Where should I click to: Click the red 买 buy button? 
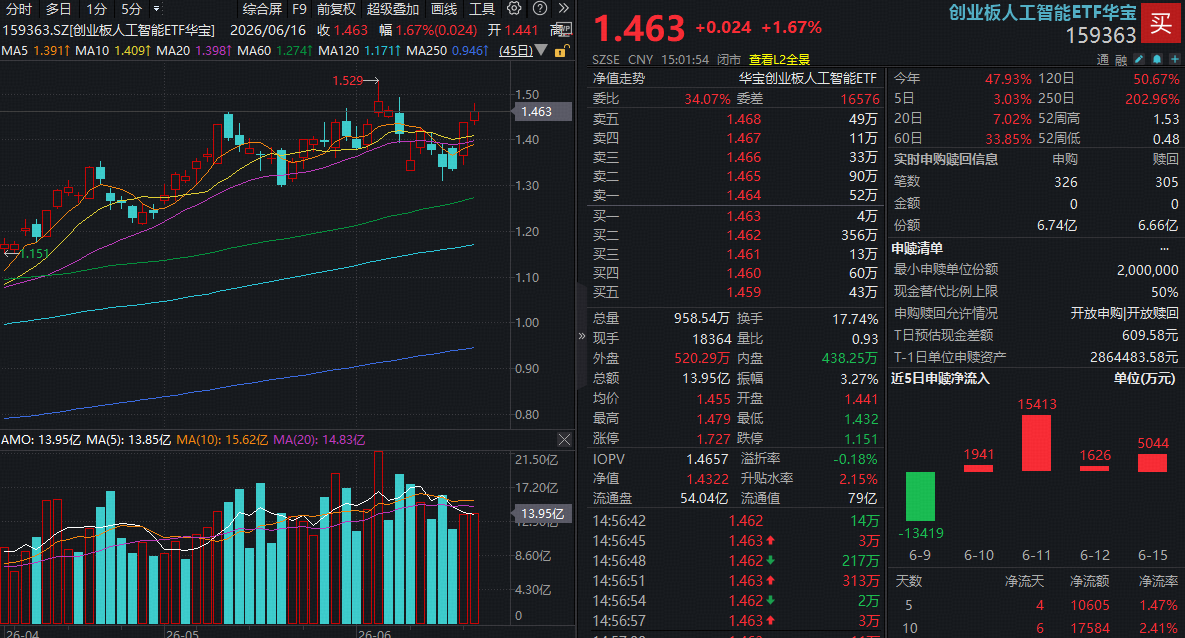(1161, 24)
